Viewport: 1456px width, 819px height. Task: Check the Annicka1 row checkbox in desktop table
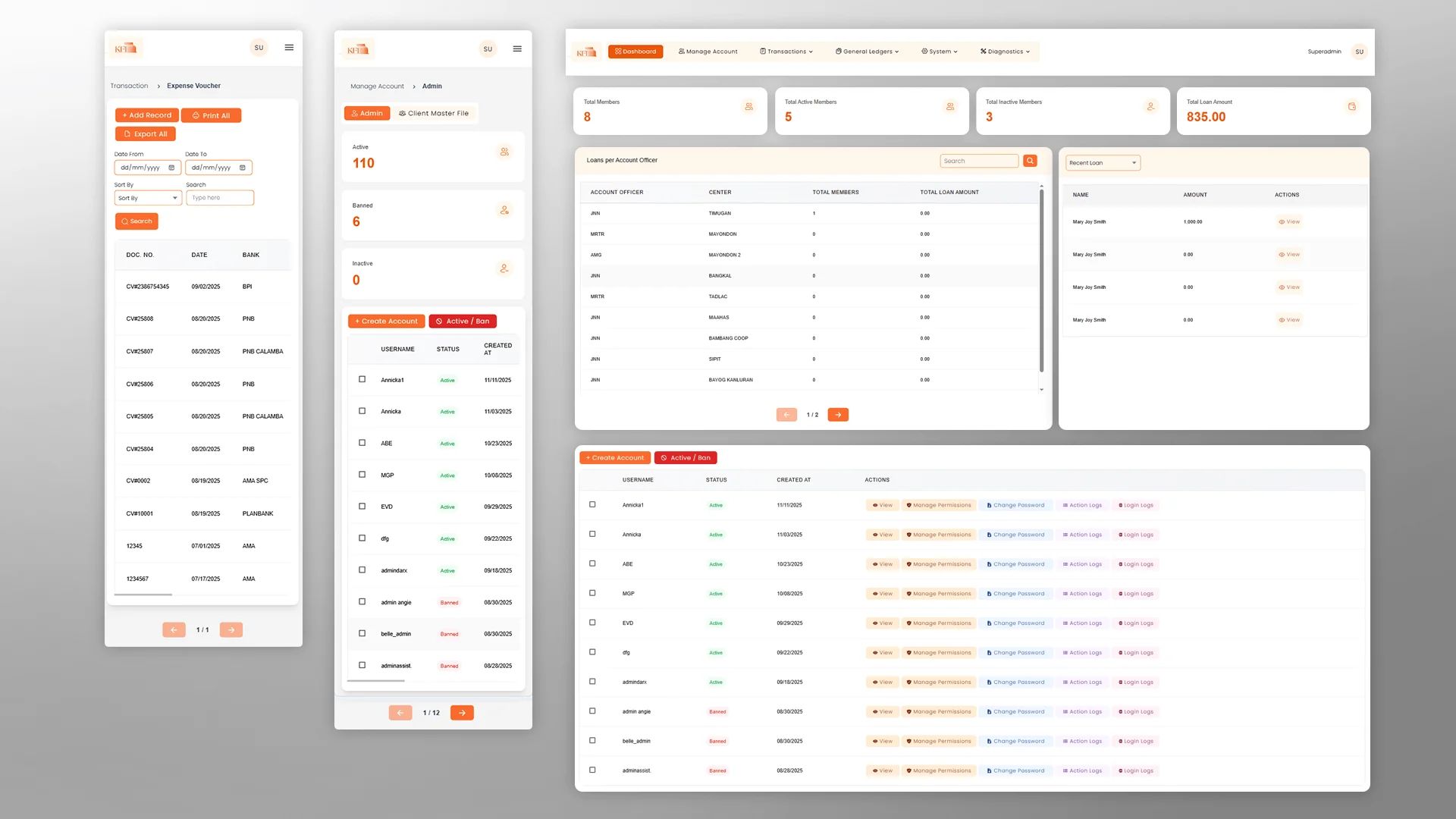(592, 504)
